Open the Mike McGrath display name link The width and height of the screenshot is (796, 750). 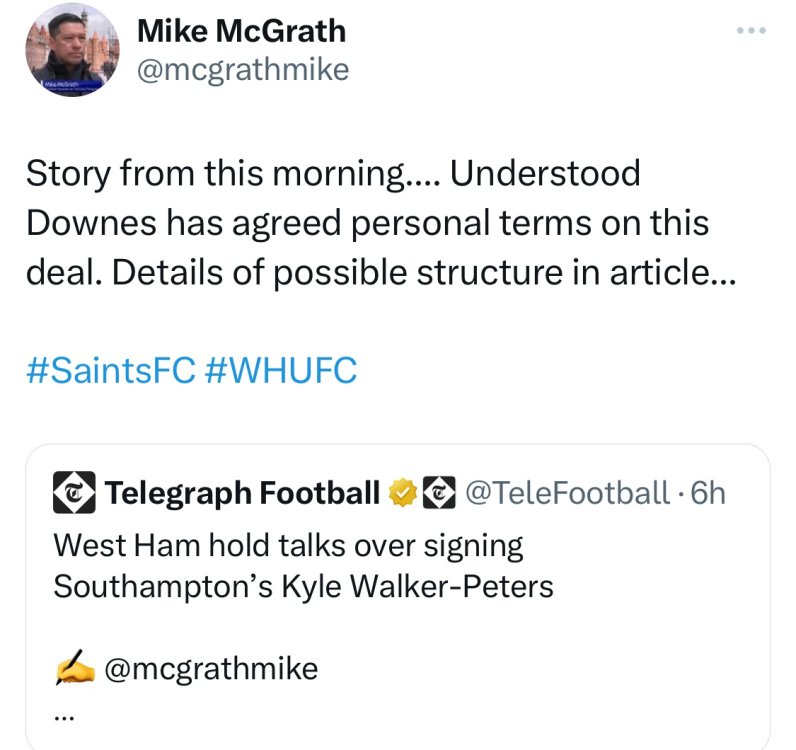240,31
